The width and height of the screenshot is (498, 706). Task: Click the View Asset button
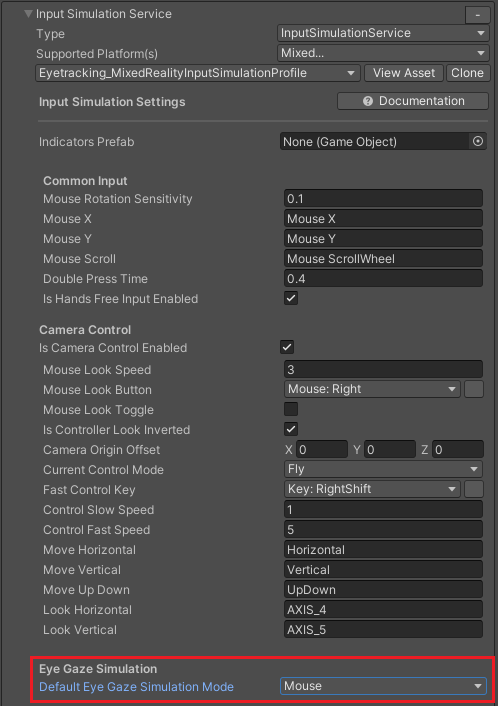click(x=404, y=73)
